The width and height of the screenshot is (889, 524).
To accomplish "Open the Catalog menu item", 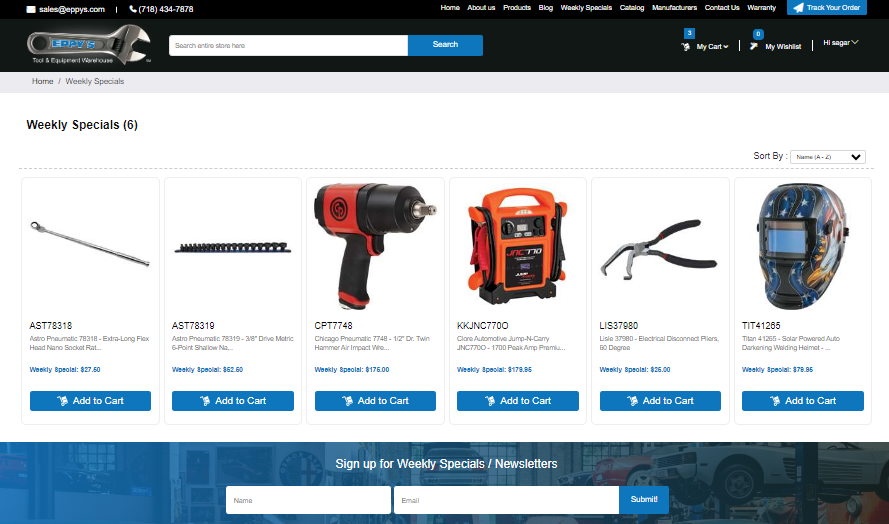I will [x=632, y=7].
